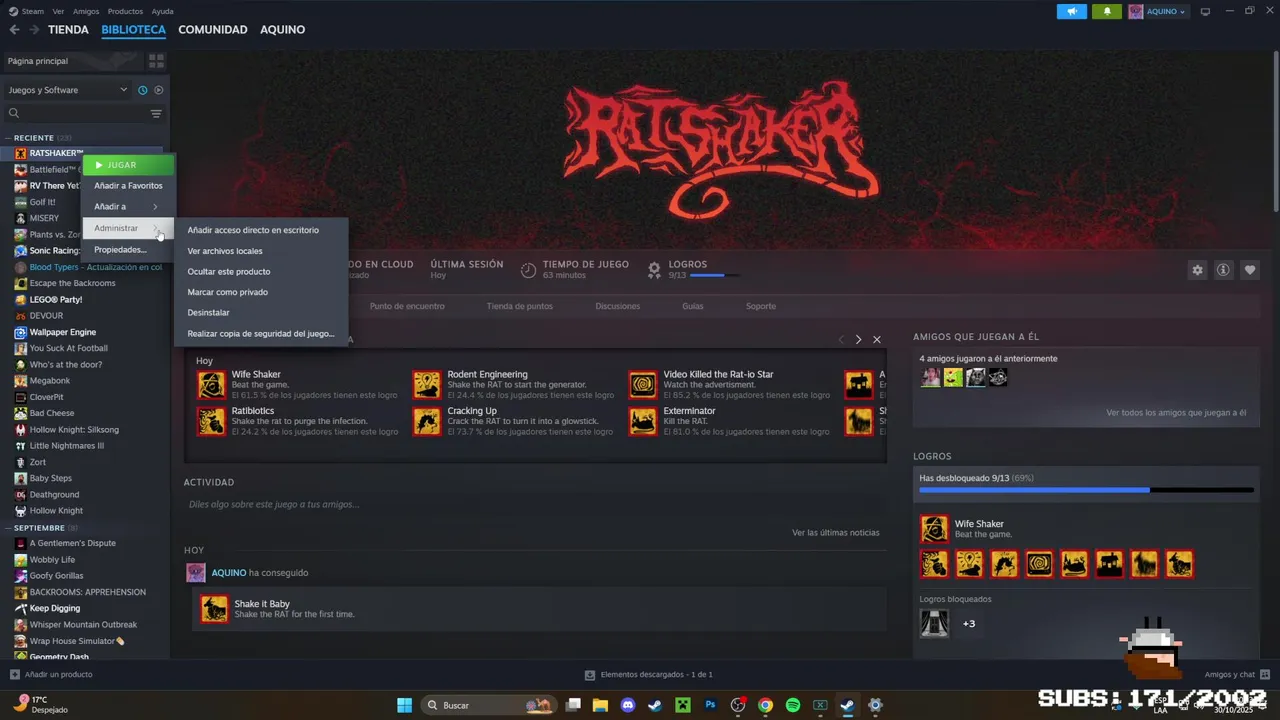
Task: Choose Añadir acceso directo en escritorio
Action: 261,230
